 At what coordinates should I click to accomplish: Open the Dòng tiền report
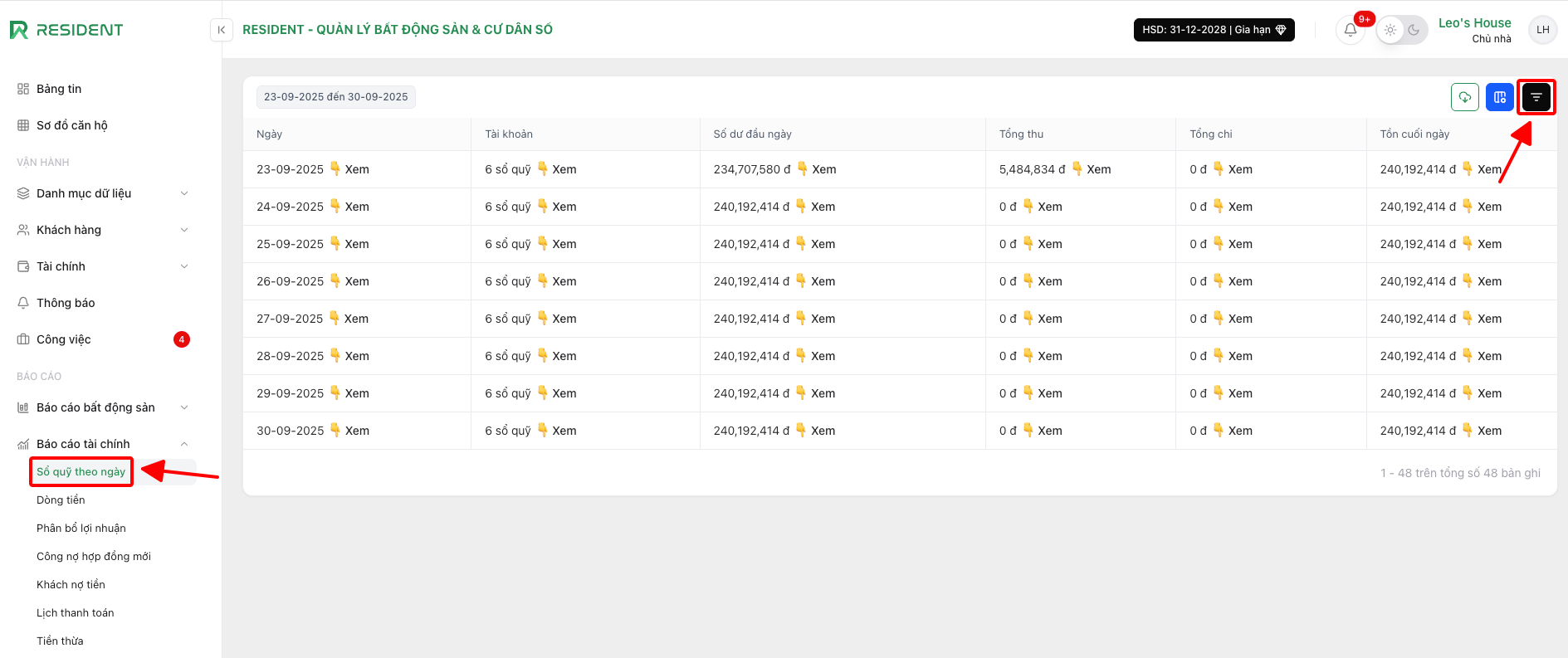click(x=61, y=500)
